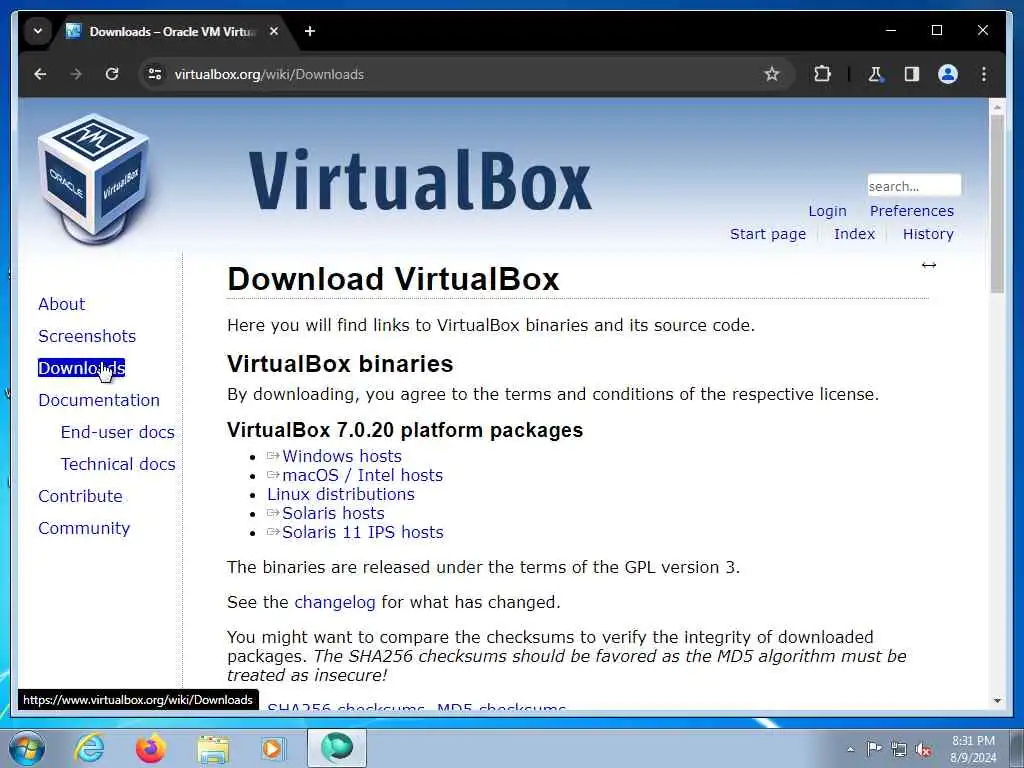This screenshot has width=1024, height=768.
Task: Open the Index link
Action: point(854,234)
